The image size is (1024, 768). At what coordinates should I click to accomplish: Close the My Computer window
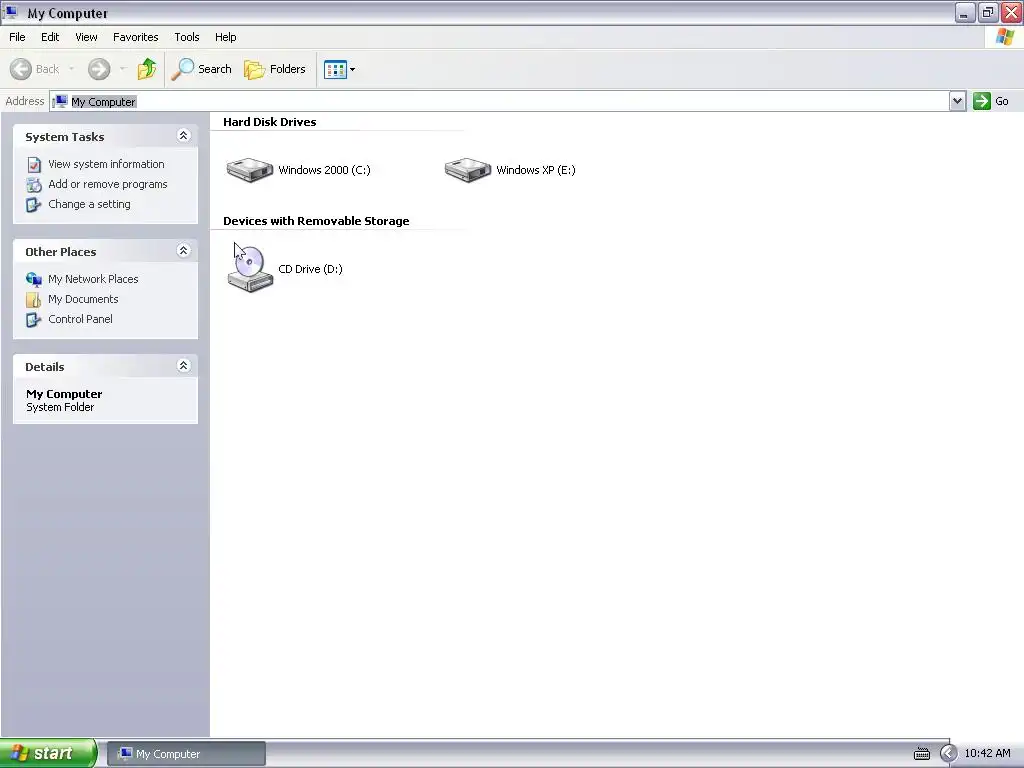coord(1012,12)
